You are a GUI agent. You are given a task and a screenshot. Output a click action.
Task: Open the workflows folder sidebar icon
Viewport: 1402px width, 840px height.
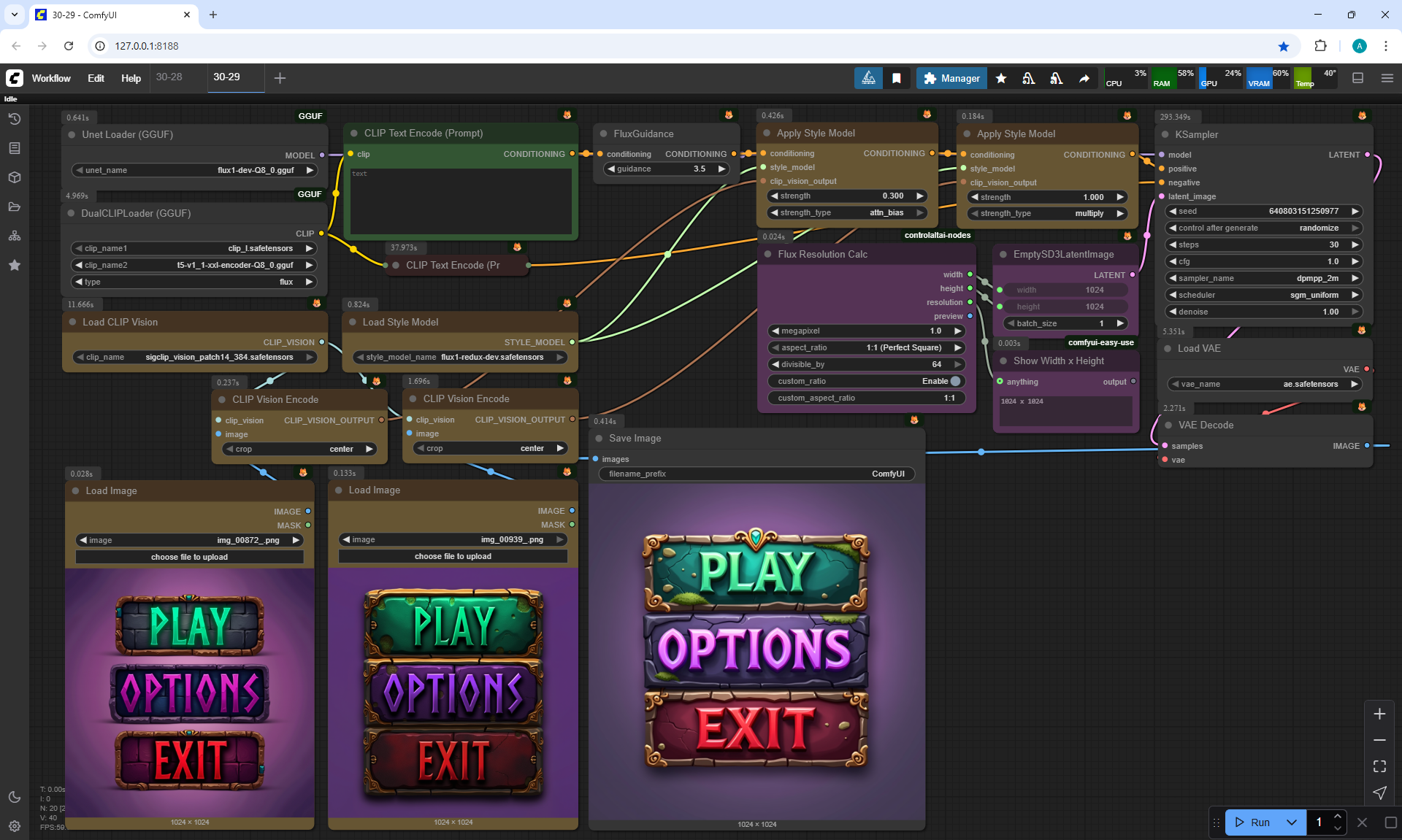click(x=15, y=207)
